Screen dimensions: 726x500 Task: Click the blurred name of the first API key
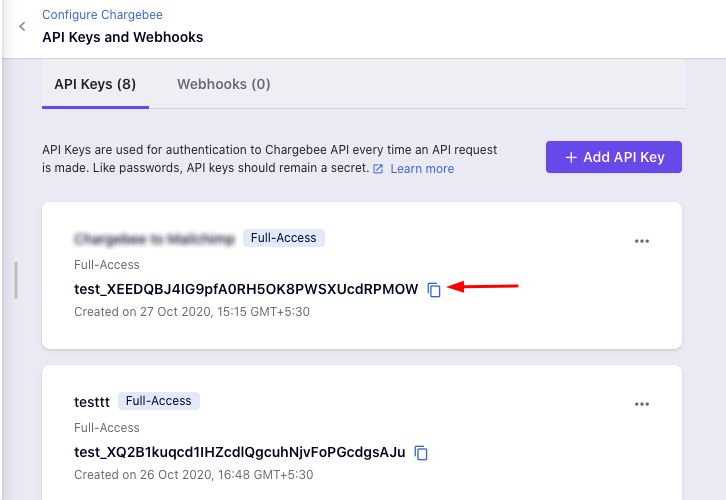(x=154, y=239)
